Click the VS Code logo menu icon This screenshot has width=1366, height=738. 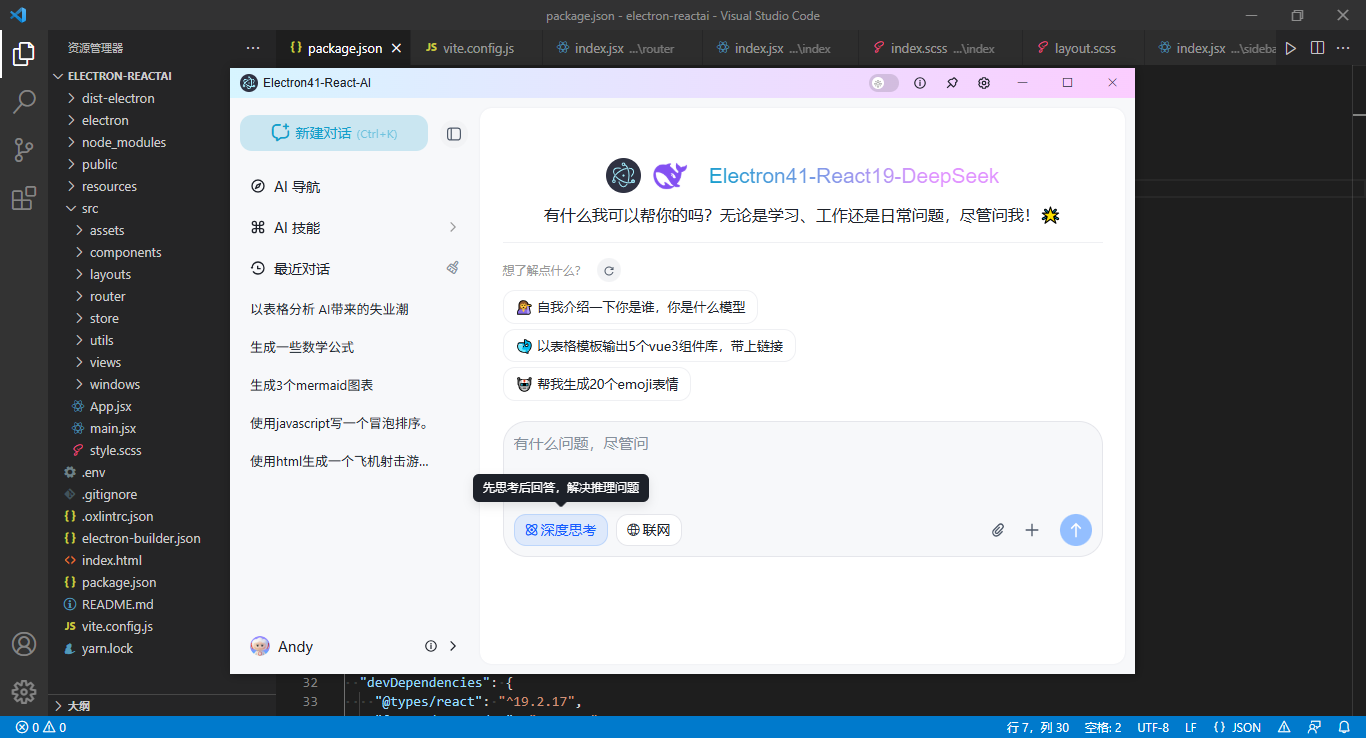click(x=17, y=15)
